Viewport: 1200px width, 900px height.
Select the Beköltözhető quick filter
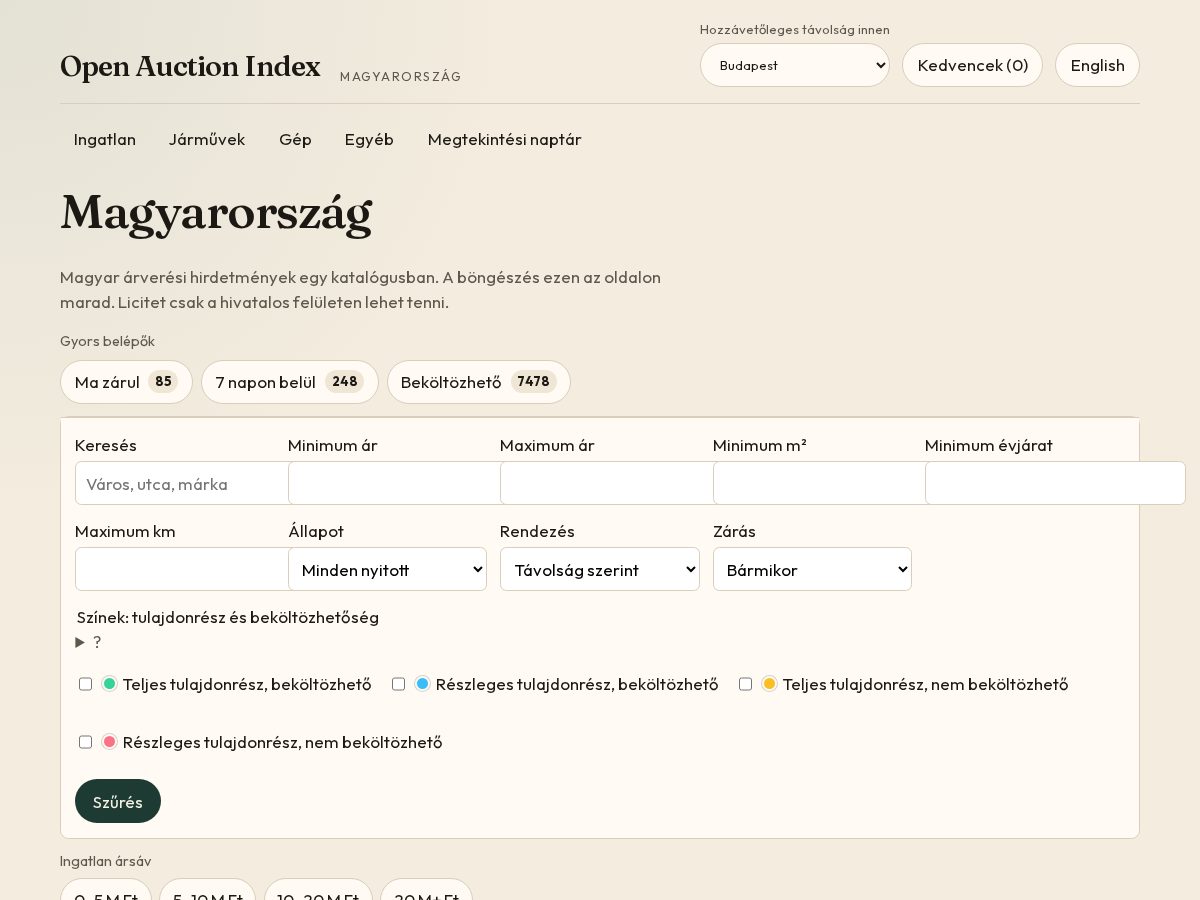479,382
